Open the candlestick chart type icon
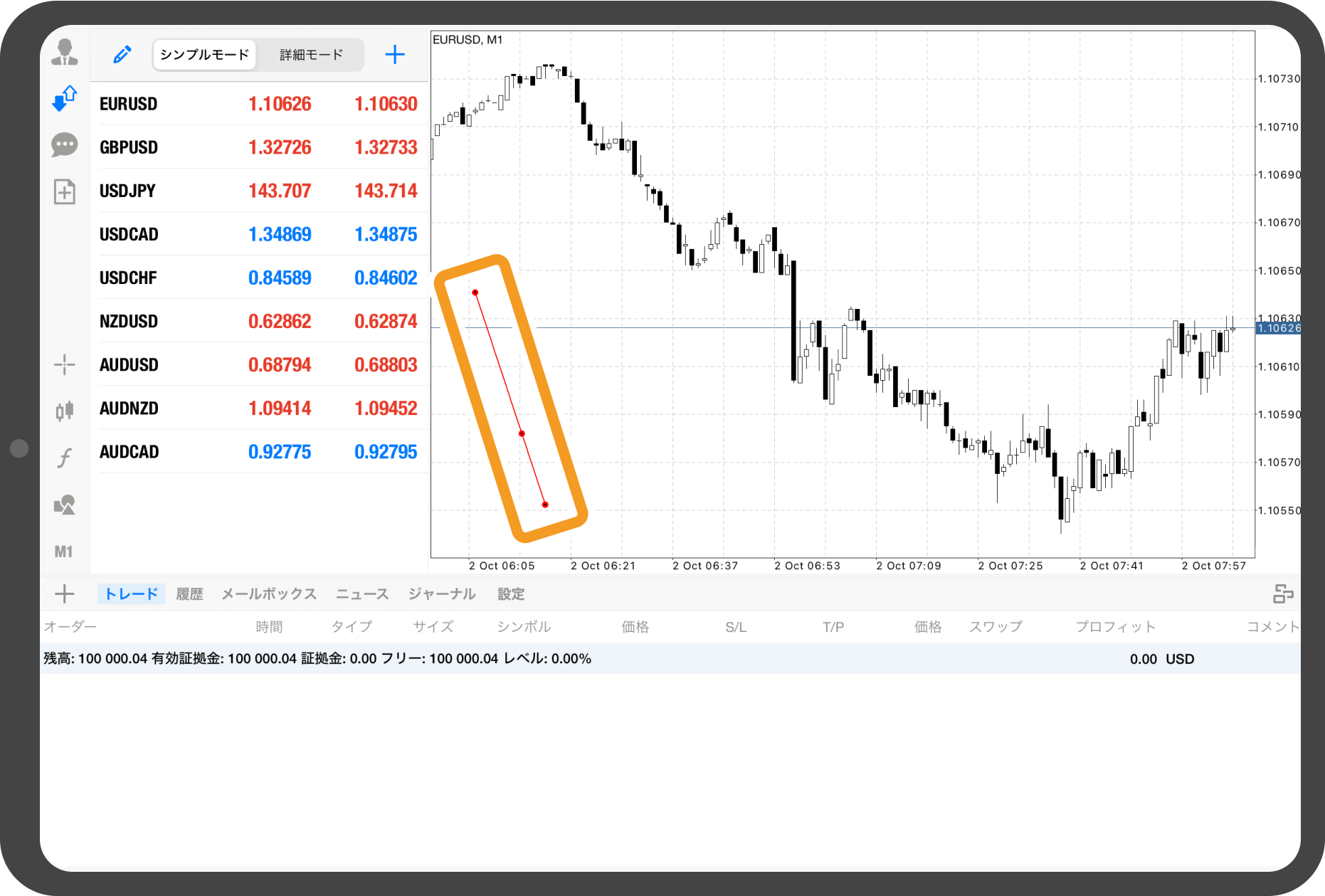 pyautogui.click(x=65, y=411)
